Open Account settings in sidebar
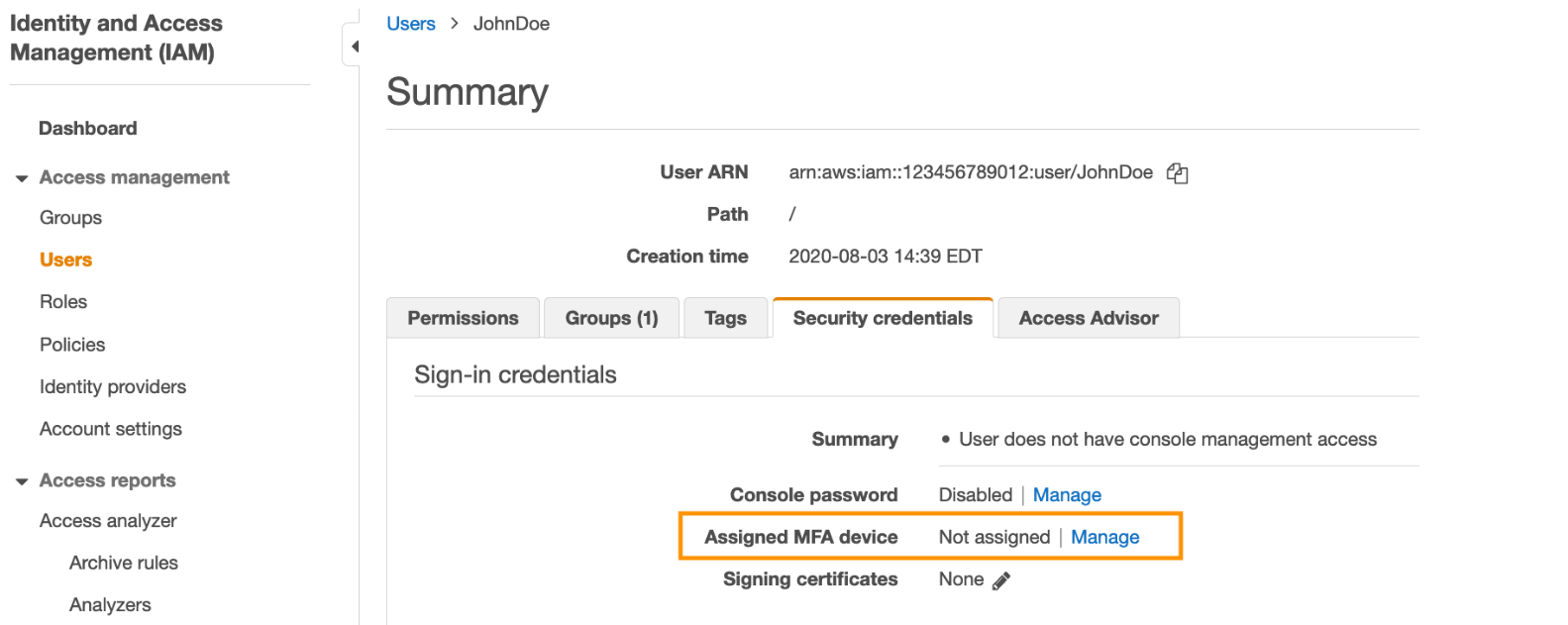The image size is (1568, 625). click(111, 429)
